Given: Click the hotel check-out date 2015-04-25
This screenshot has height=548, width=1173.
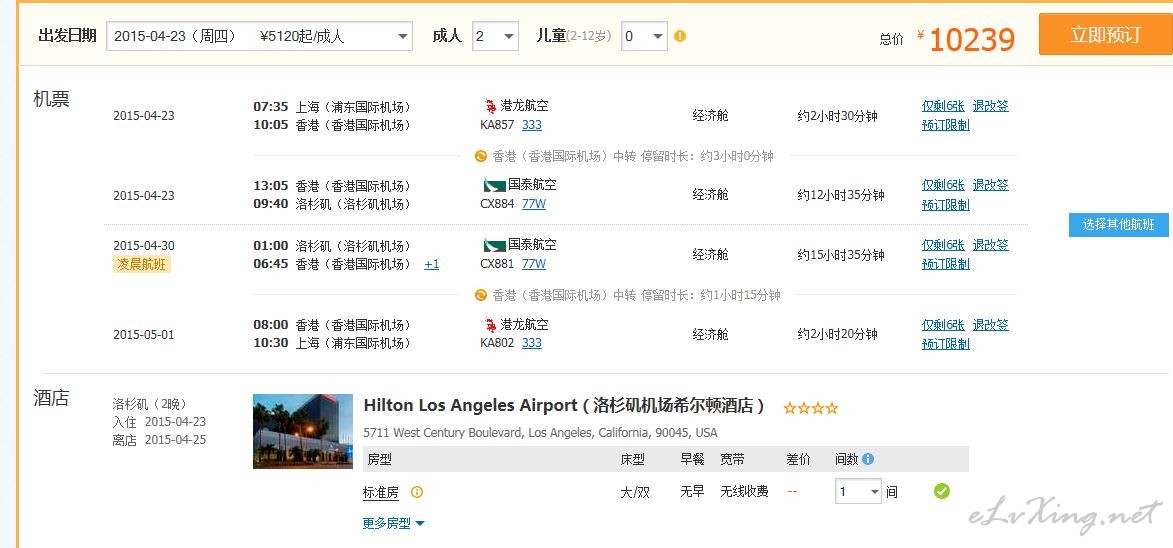Looking at the screenshot, I should tap(175, 440).
